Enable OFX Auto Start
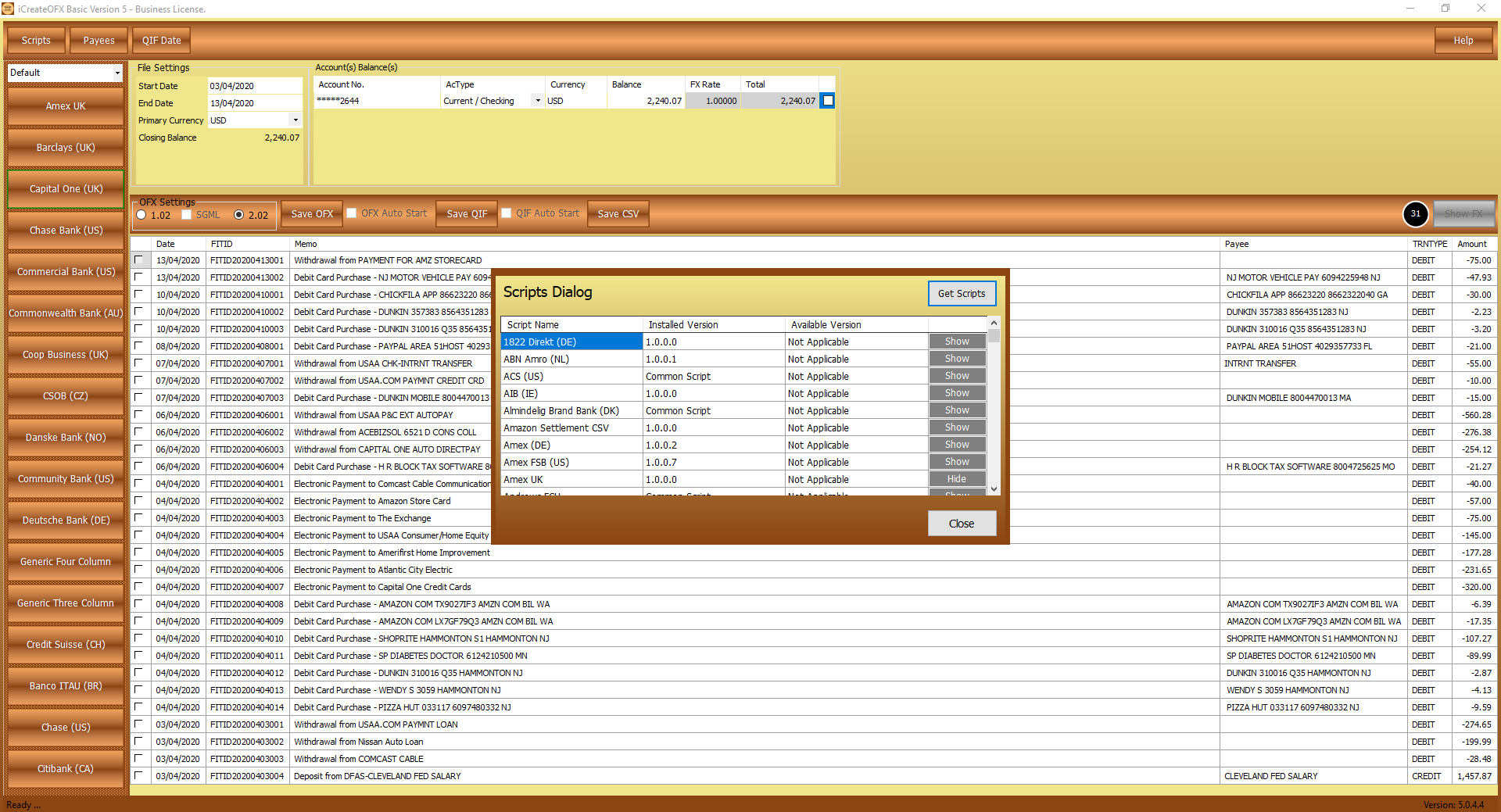The height and width of the screenshot is (812, 1501). coord(352,213)
